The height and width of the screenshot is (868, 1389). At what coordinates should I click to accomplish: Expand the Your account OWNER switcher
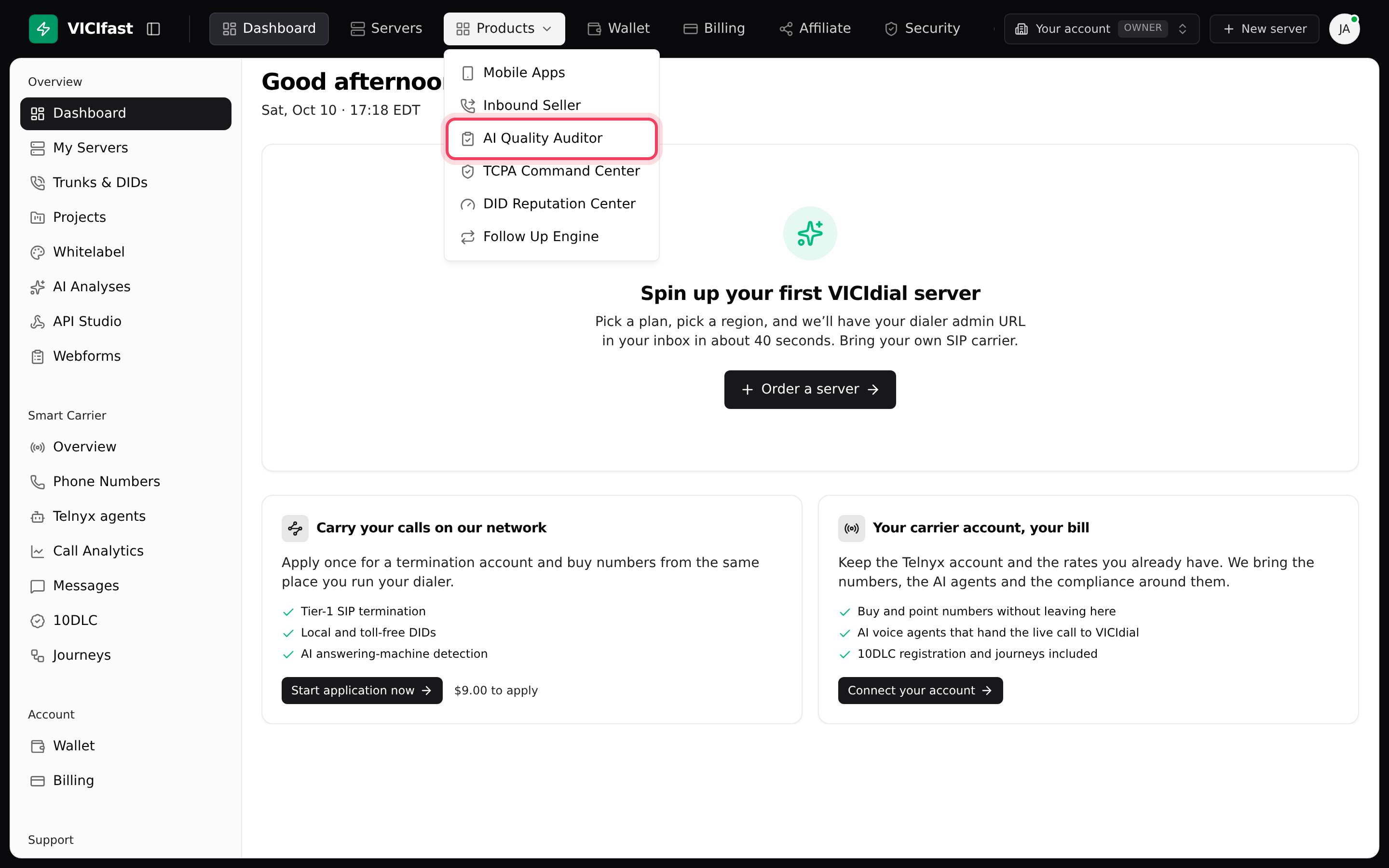click(x=1102, y=29)
